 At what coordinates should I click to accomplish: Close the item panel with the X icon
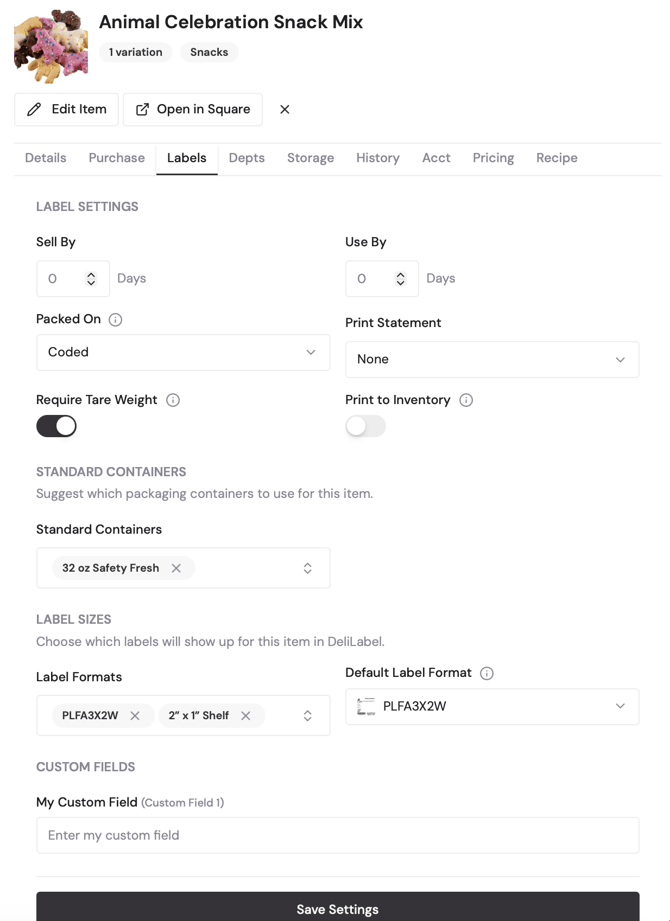[285, 109]
